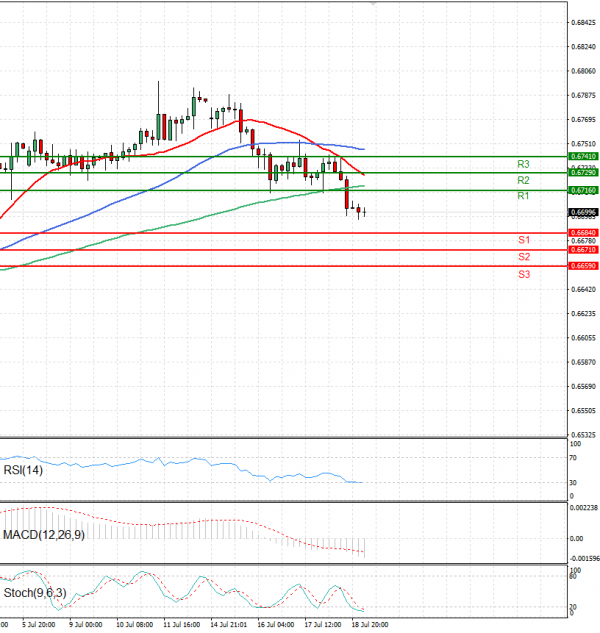Select the green 0.67160 price tag
The width and height of the screenshot is (600, 633).
click(x=583, y=190)
